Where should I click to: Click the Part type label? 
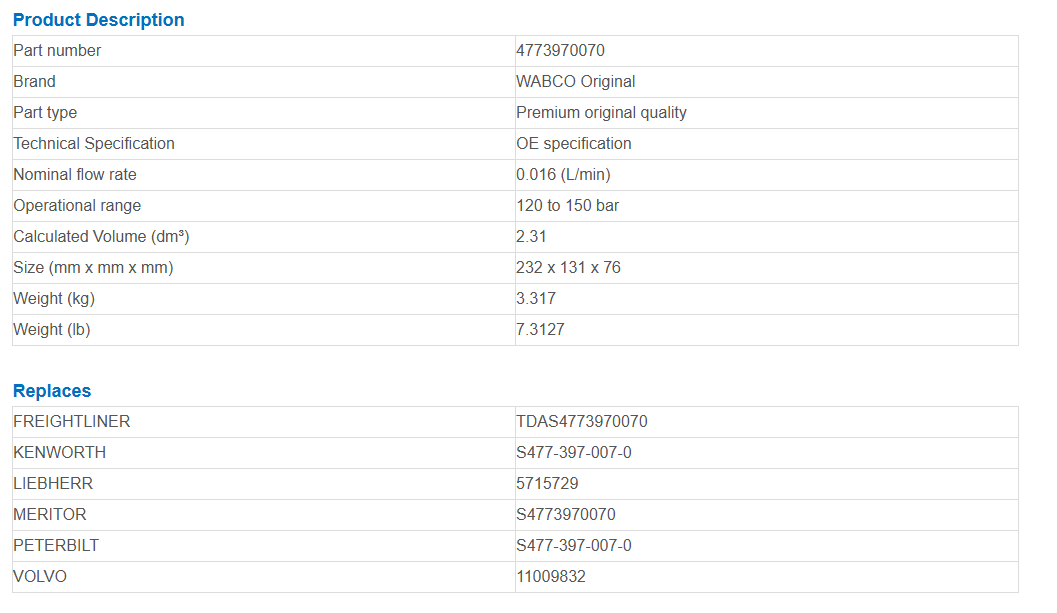click(45, 113)
